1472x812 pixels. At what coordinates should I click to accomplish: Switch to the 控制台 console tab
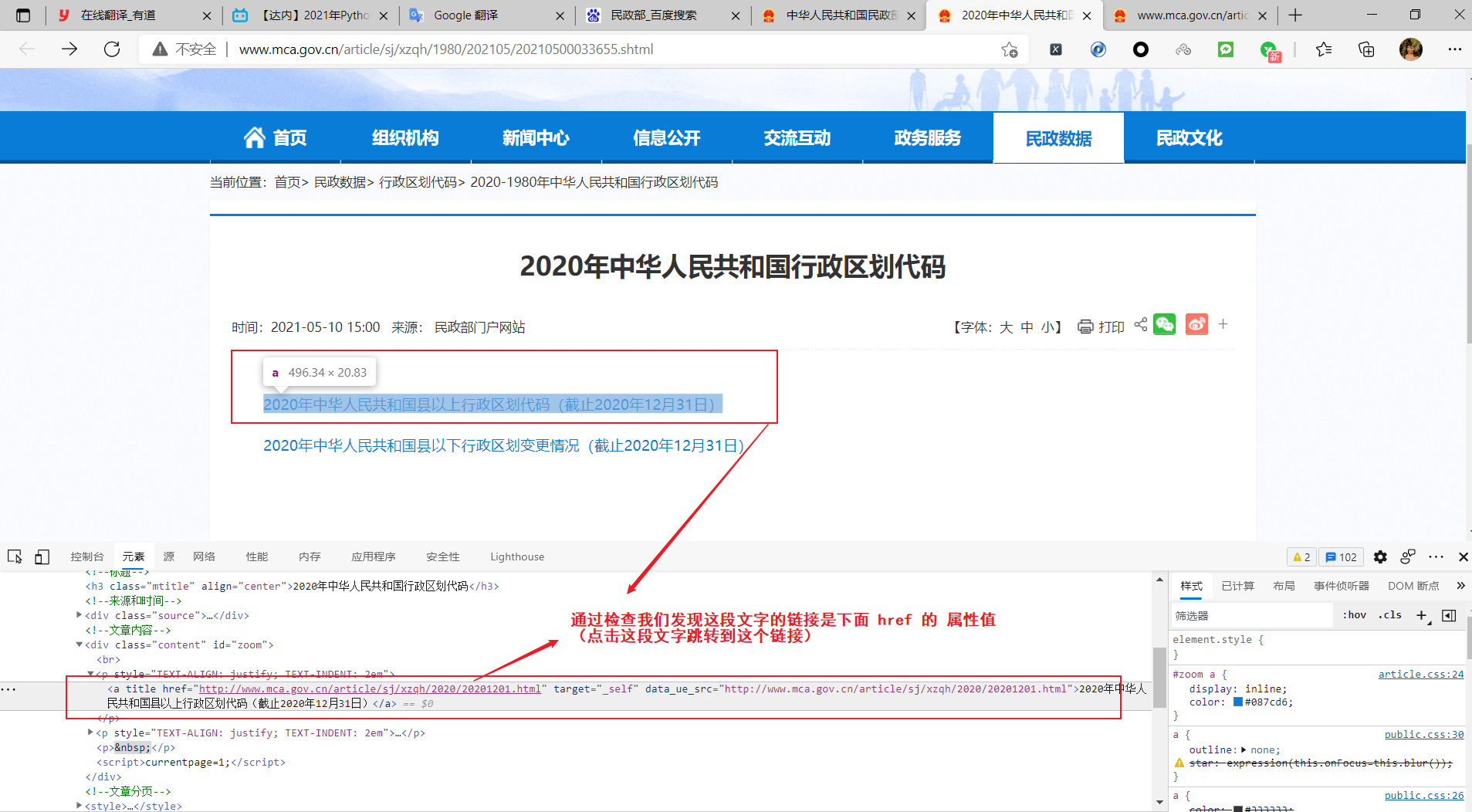87,557
